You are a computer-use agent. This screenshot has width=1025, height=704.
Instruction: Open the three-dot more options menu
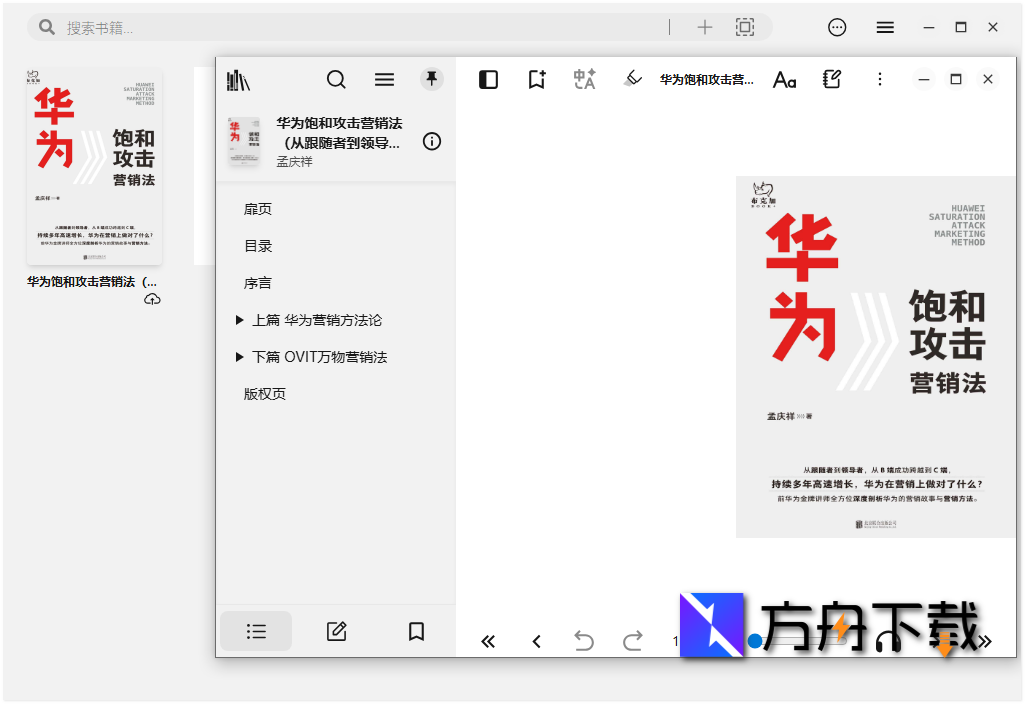coord(879,79)
